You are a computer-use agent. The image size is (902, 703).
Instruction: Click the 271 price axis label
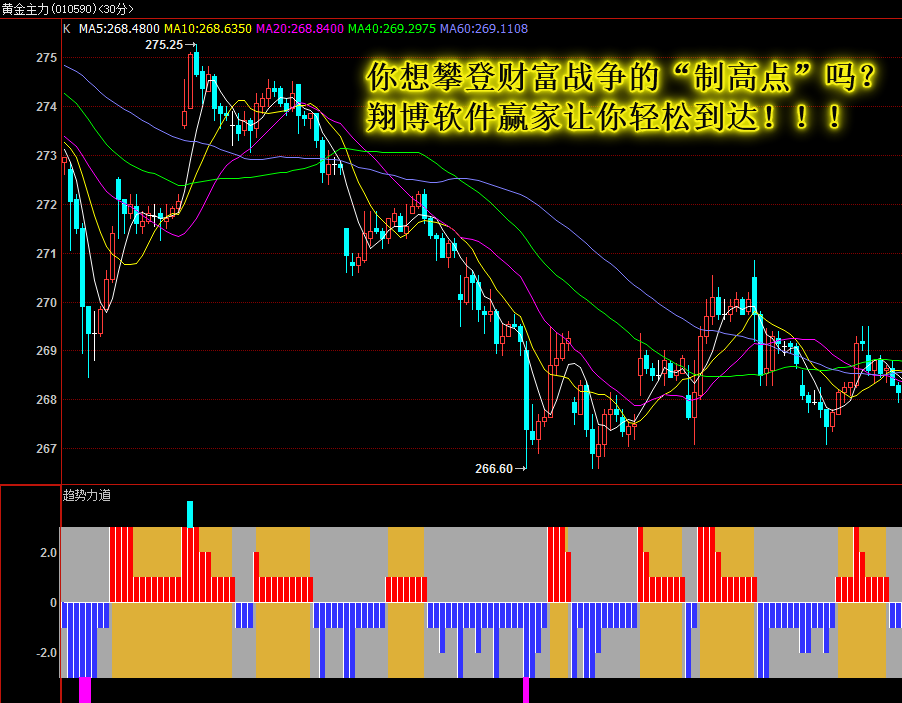[x=47, y=253]
